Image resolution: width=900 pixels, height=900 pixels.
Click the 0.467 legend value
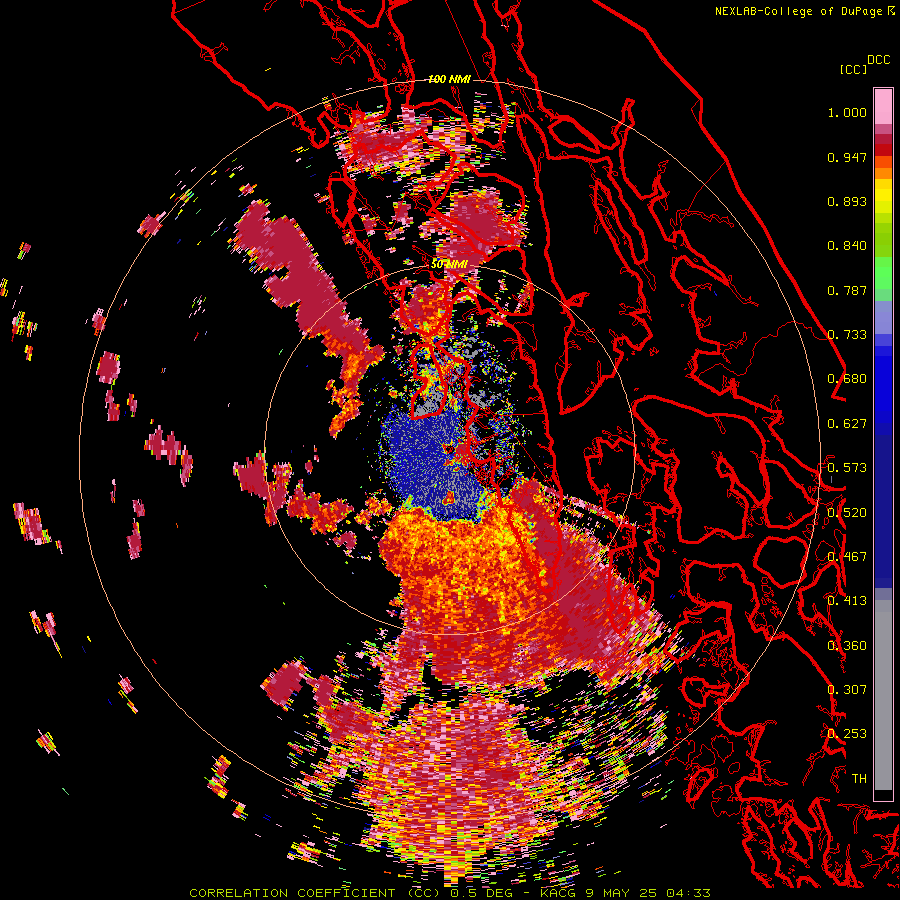(847, 557)
